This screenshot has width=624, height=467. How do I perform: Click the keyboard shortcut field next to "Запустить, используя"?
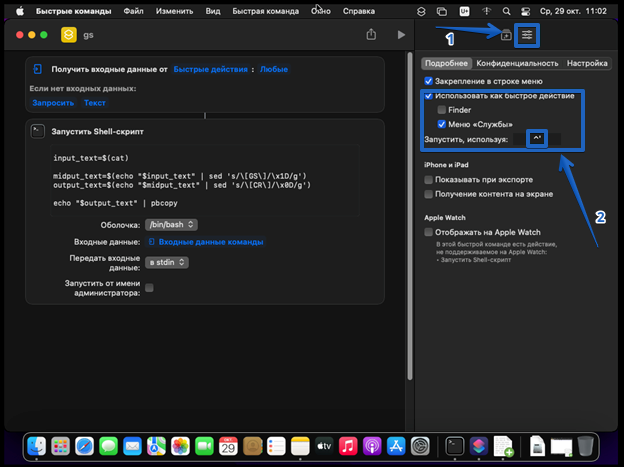(537, 139)
